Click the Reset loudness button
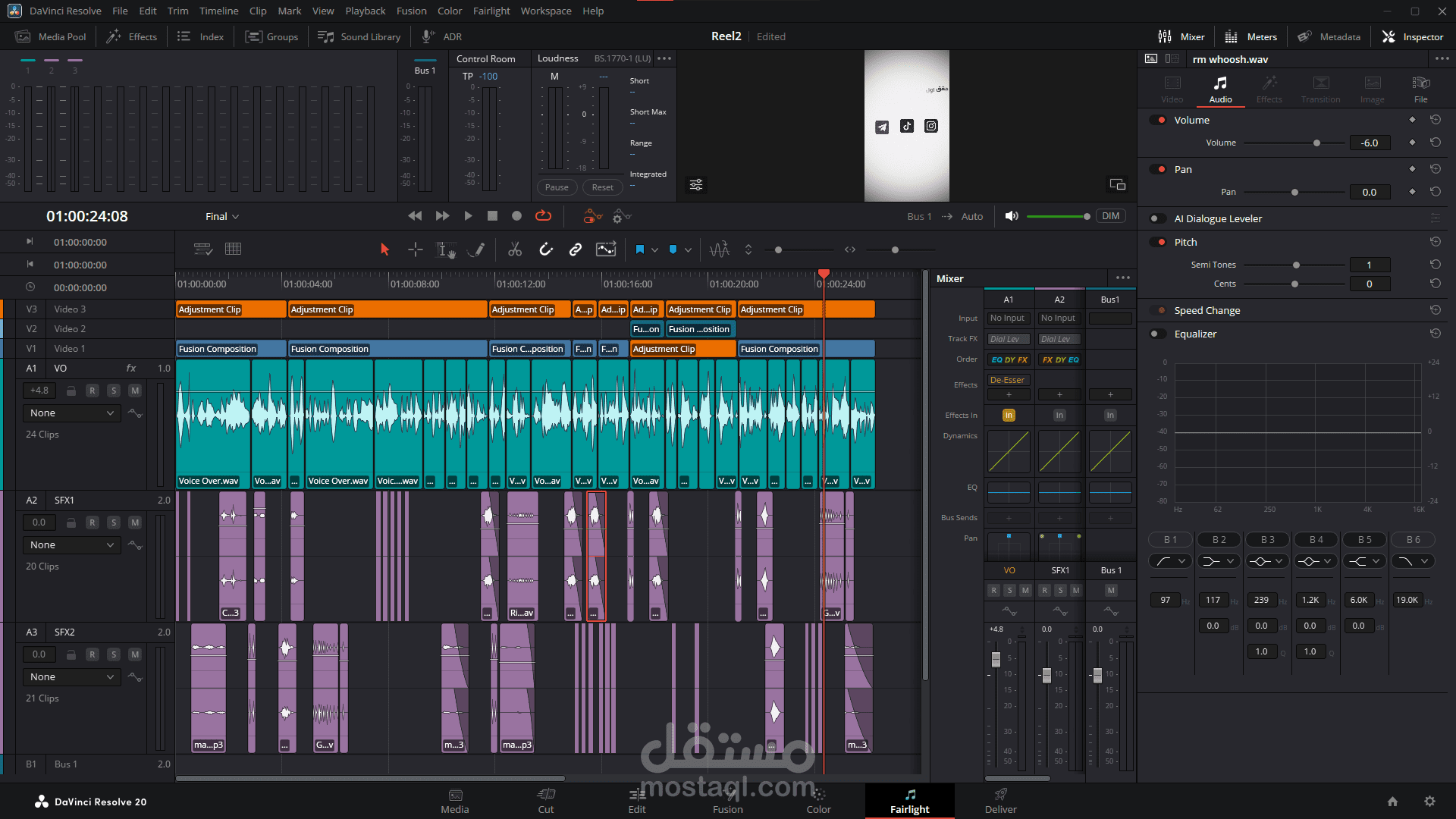1456x819 pixels. point(602,187)
